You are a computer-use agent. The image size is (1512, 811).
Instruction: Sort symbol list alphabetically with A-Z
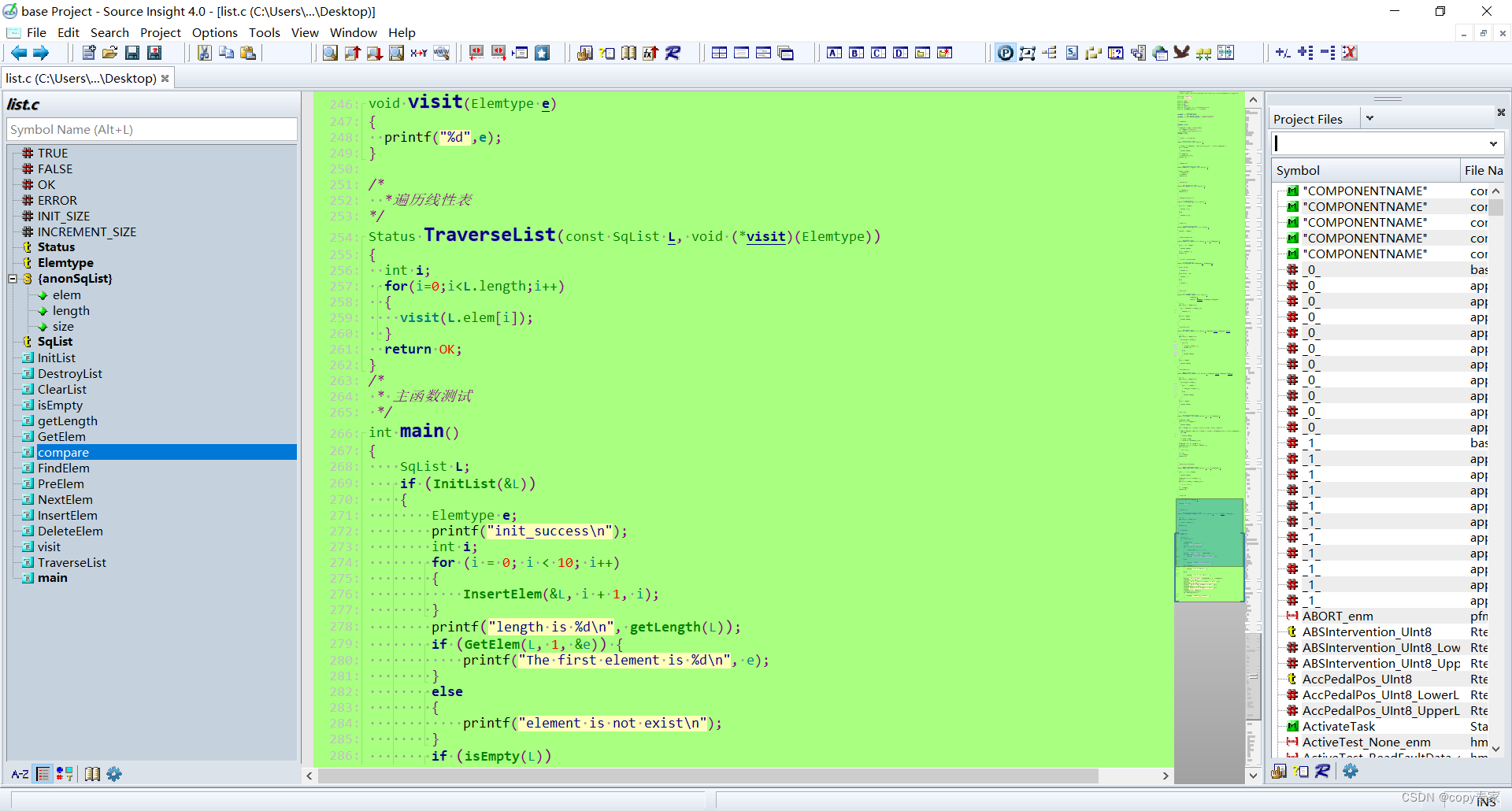coord(20,774)
